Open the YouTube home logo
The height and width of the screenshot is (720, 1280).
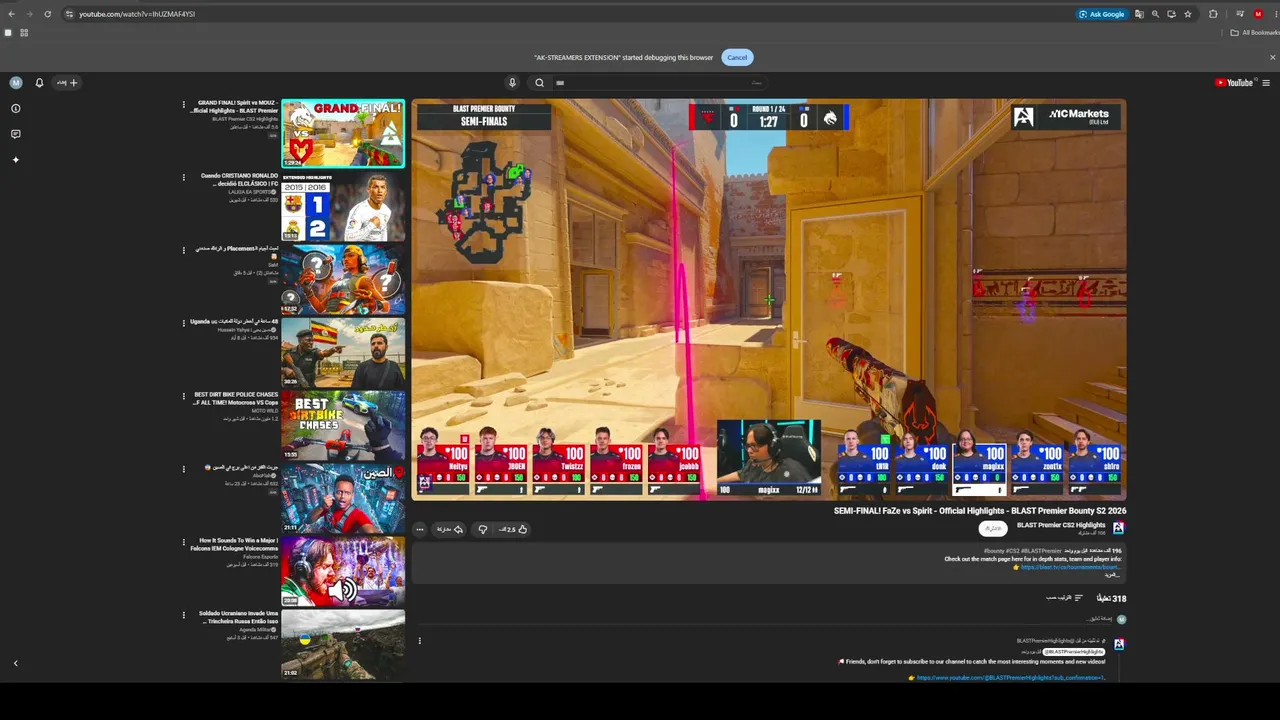pos(1234,83)
